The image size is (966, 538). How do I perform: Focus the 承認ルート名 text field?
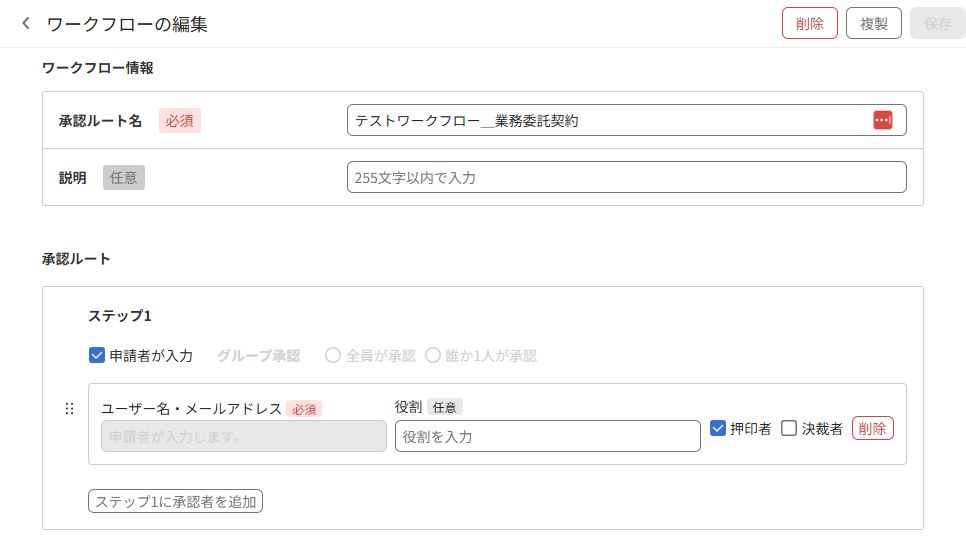[x=610, y=121]
